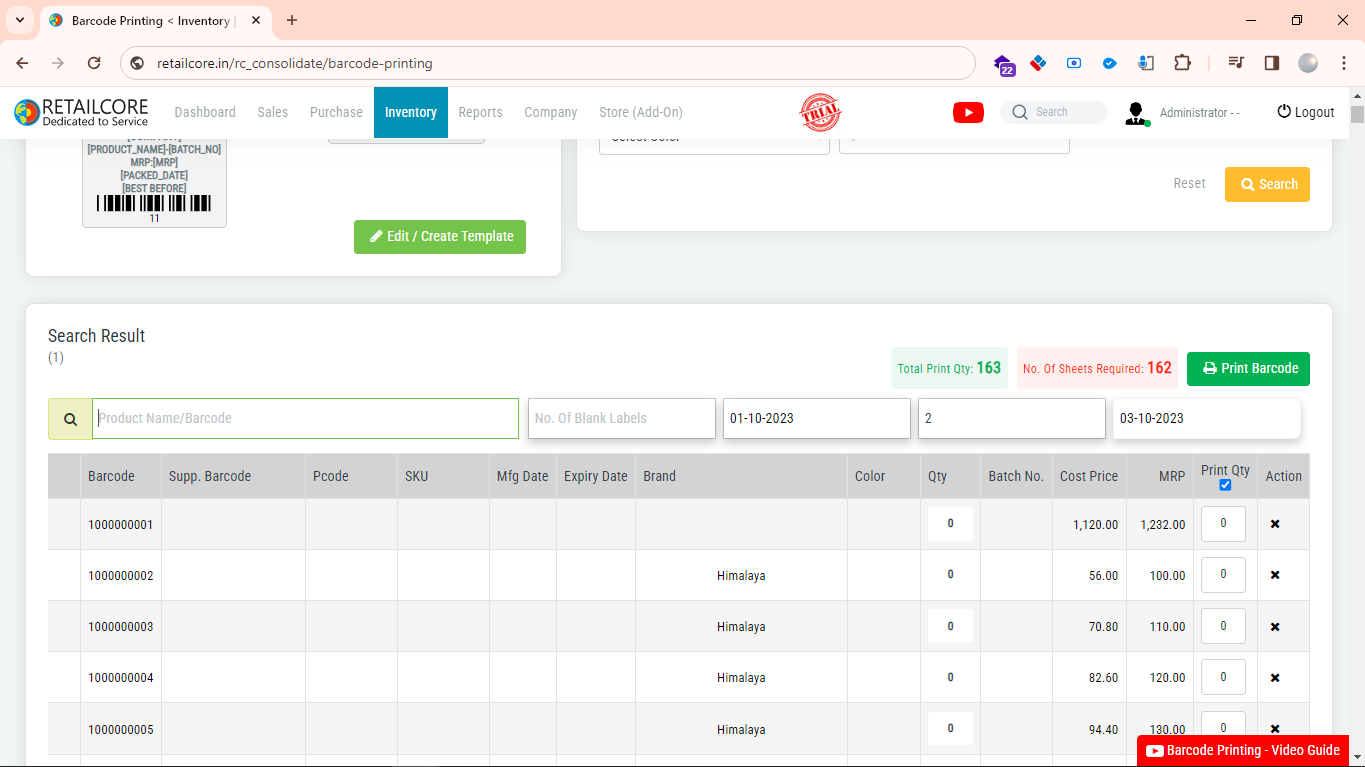Reload the page
The image size is (1365, 767).
pyautogui.click(x=94, y=63)
